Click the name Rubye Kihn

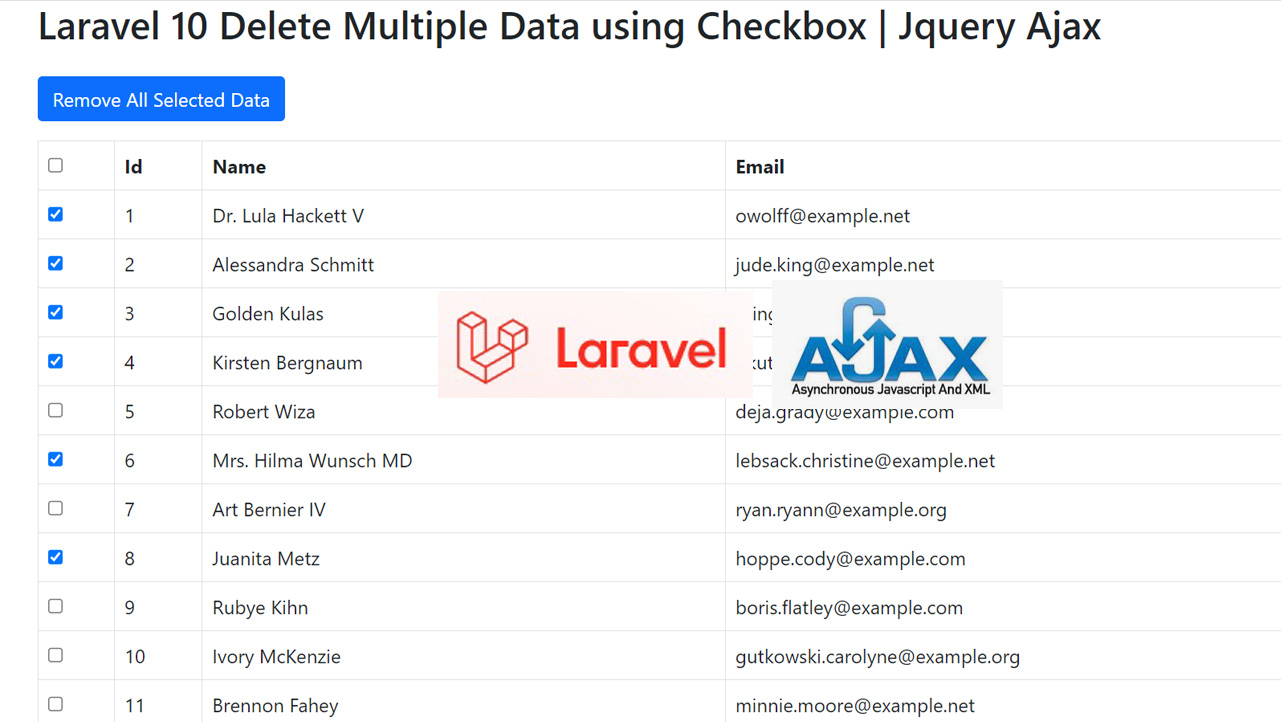point(260,608)
